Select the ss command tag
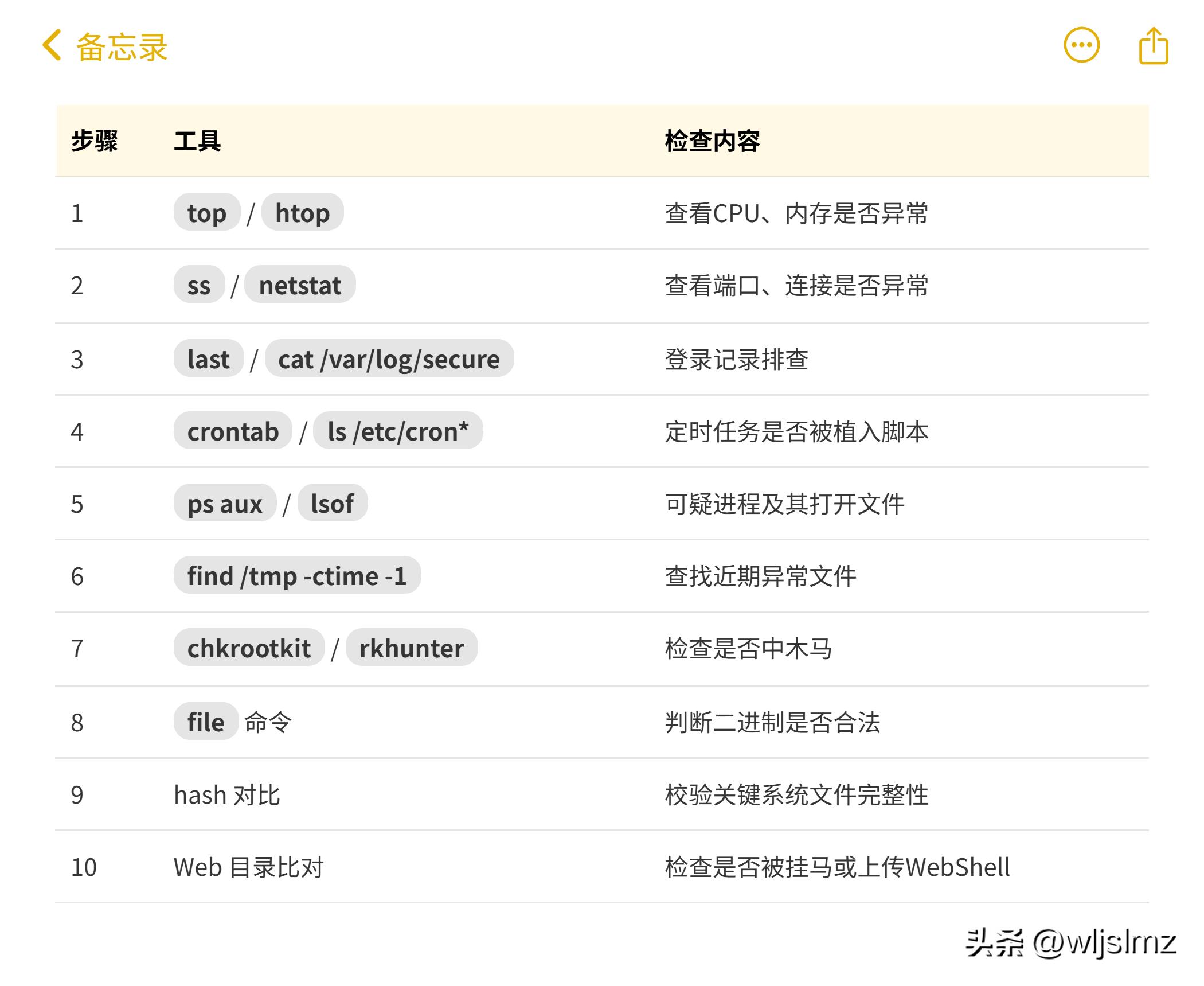 click(x=199, y=285)
